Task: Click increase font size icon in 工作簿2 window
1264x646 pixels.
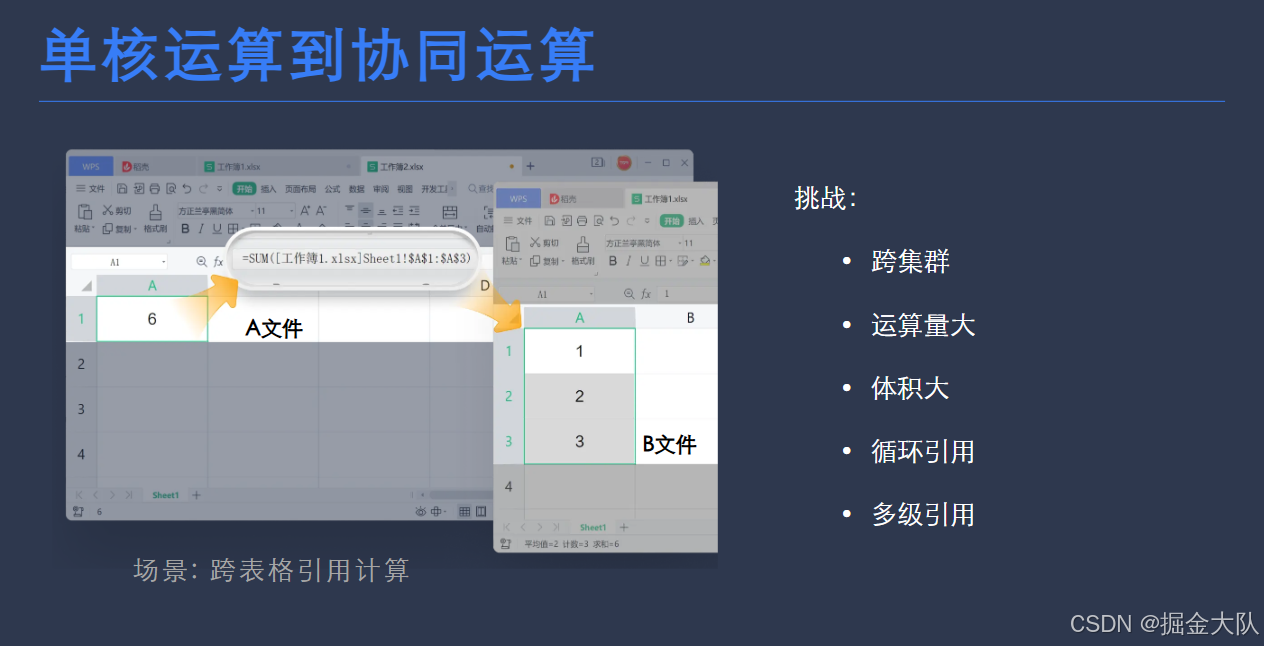Action: [305, 210]
